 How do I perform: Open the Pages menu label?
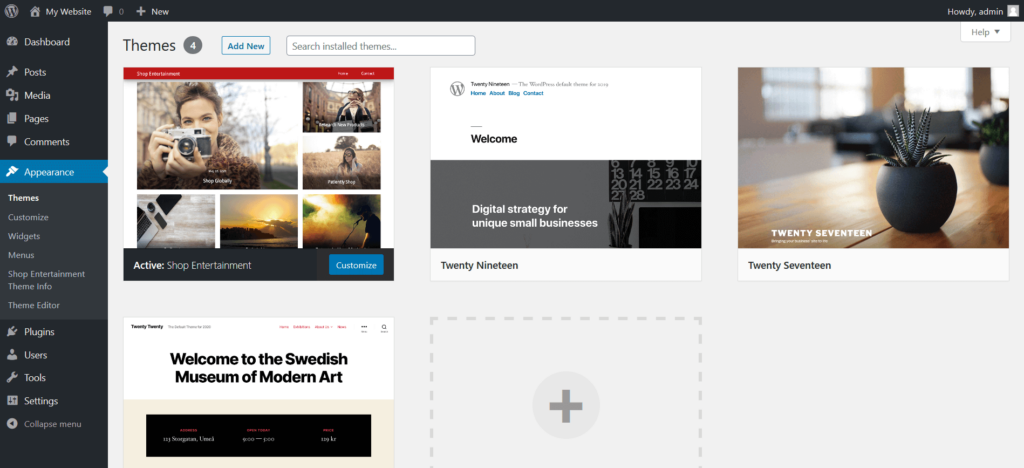pos(37,119)
